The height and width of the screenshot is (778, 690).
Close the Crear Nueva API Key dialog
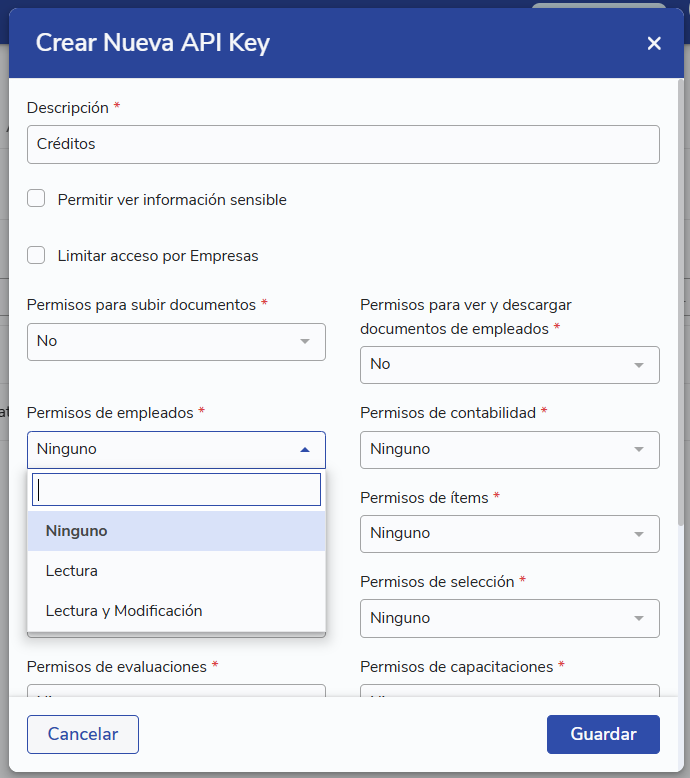(x=654, y=43)
